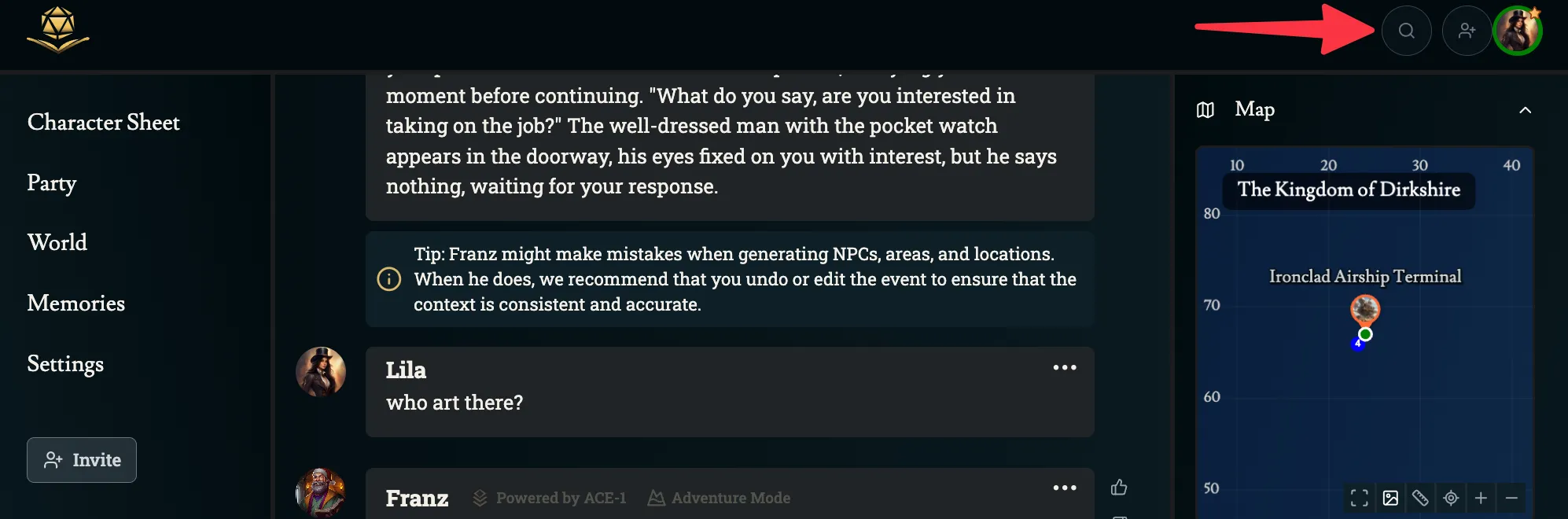Open options menu for Franz's message

1065,488
